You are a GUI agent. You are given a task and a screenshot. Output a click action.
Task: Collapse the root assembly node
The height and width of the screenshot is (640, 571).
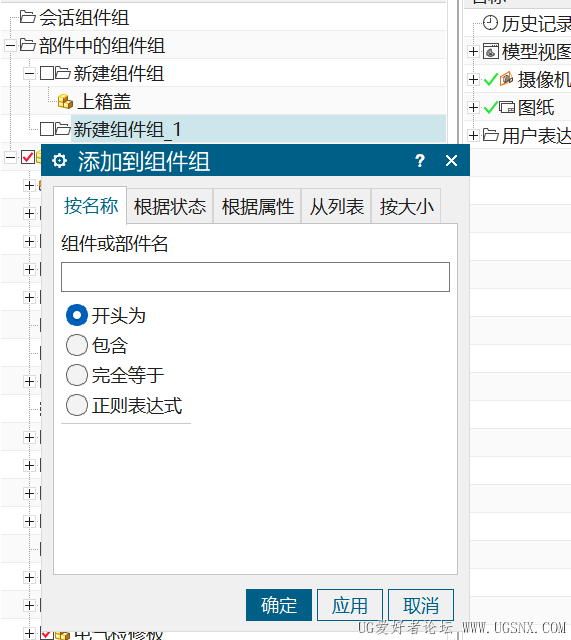pos(10,157)
